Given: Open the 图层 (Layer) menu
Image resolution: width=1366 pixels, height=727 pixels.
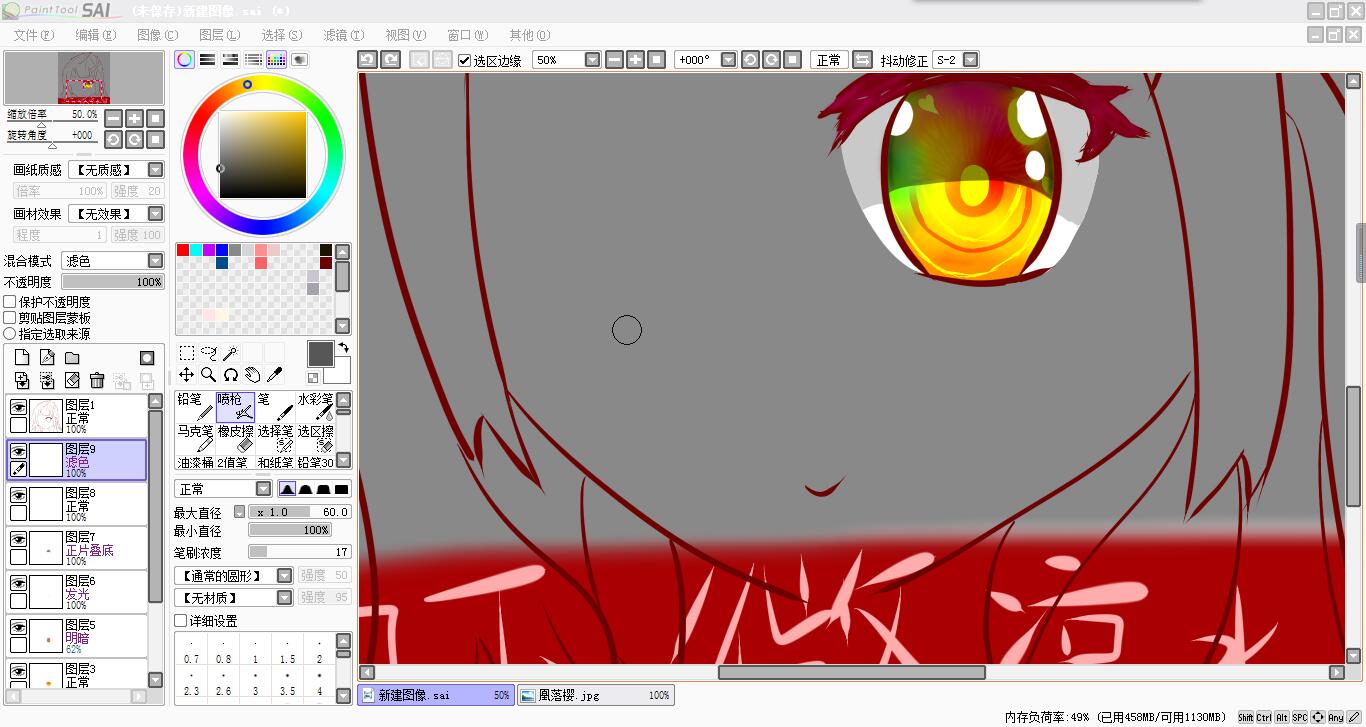Looking at the screenshot, I should tap(219, 35).
